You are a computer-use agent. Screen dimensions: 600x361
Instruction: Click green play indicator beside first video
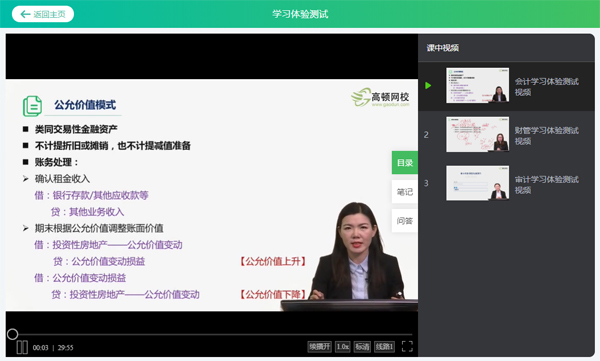point(428,85)
